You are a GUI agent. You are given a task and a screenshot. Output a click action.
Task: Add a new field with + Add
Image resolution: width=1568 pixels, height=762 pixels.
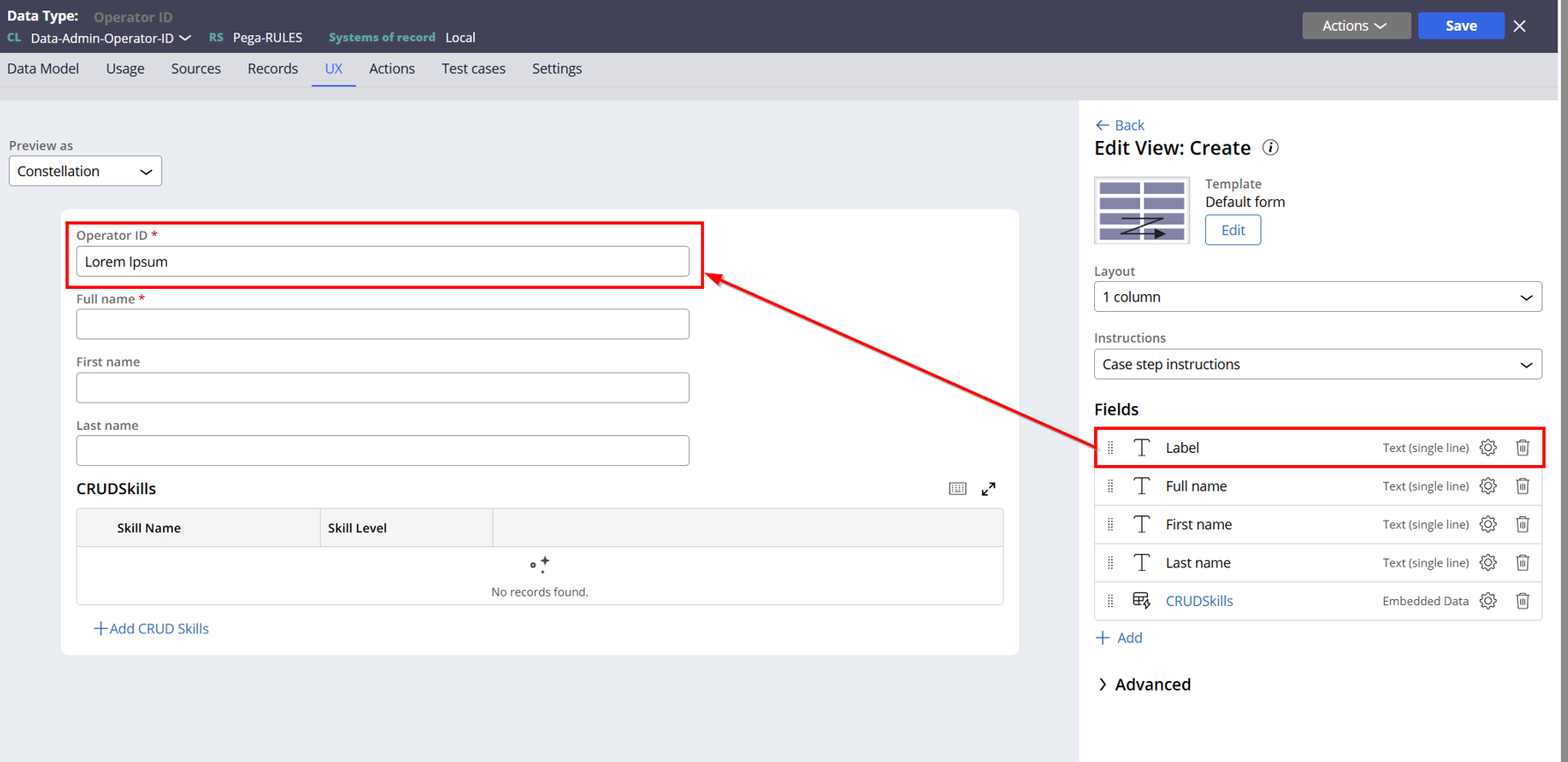pos(1119,638)
